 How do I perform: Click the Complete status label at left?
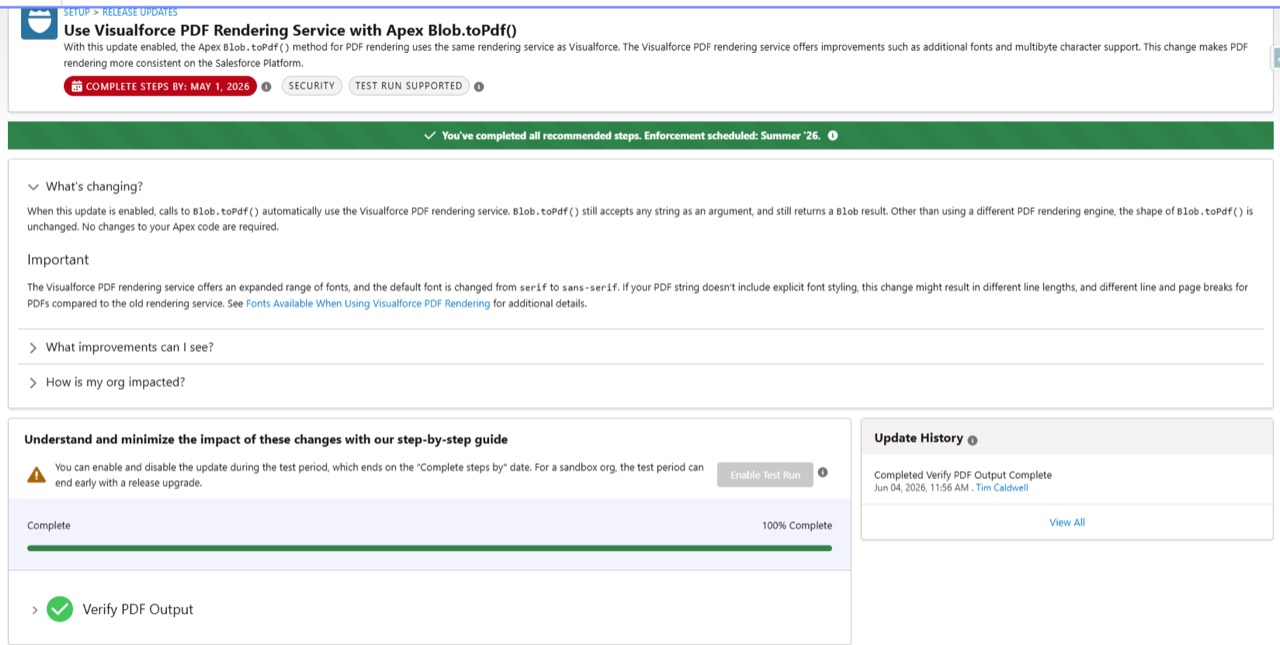coord(49,525)
